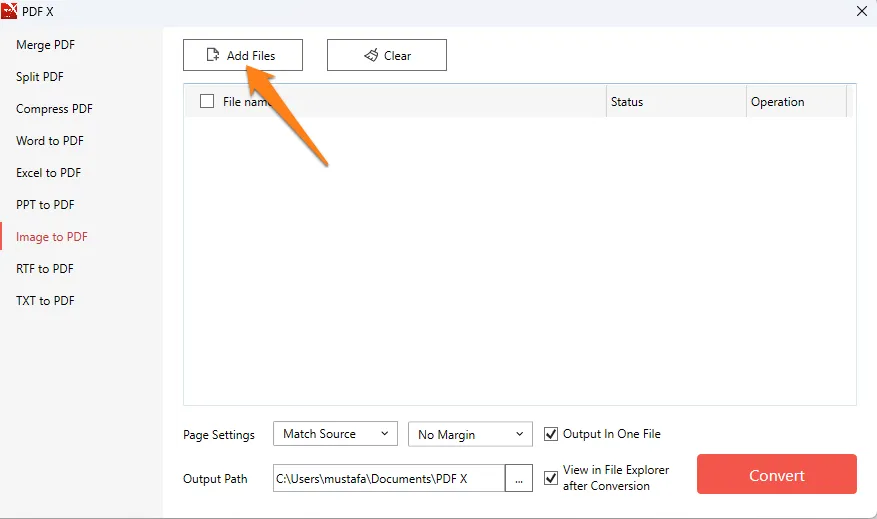
Task: Click the Add Files button
Action: click(243, 55)
